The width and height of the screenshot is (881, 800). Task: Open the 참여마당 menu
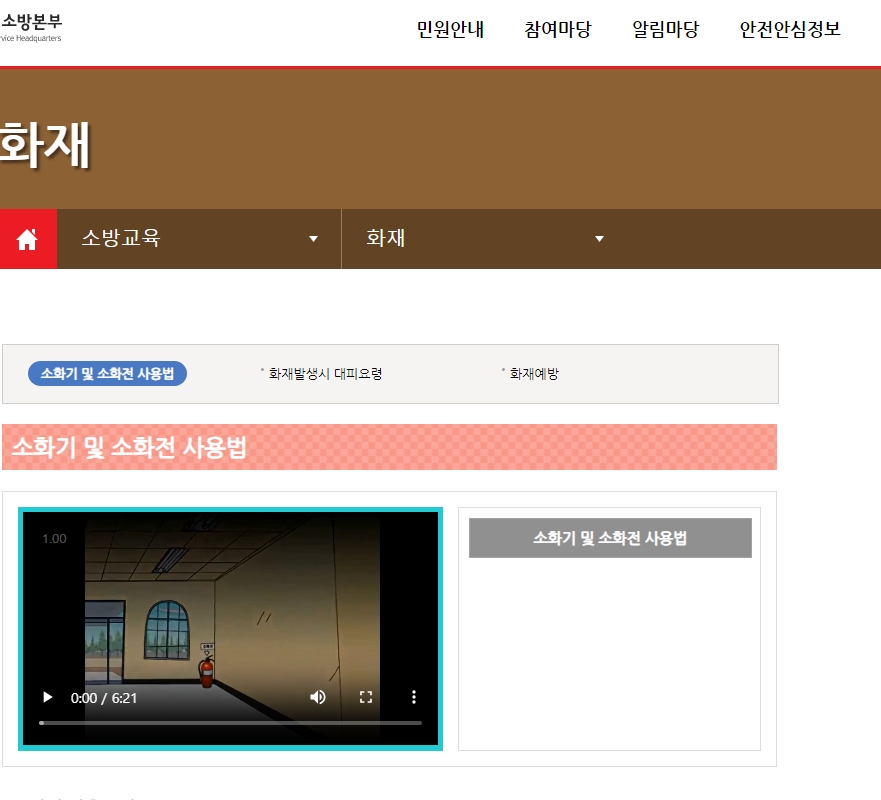[557, 30]
